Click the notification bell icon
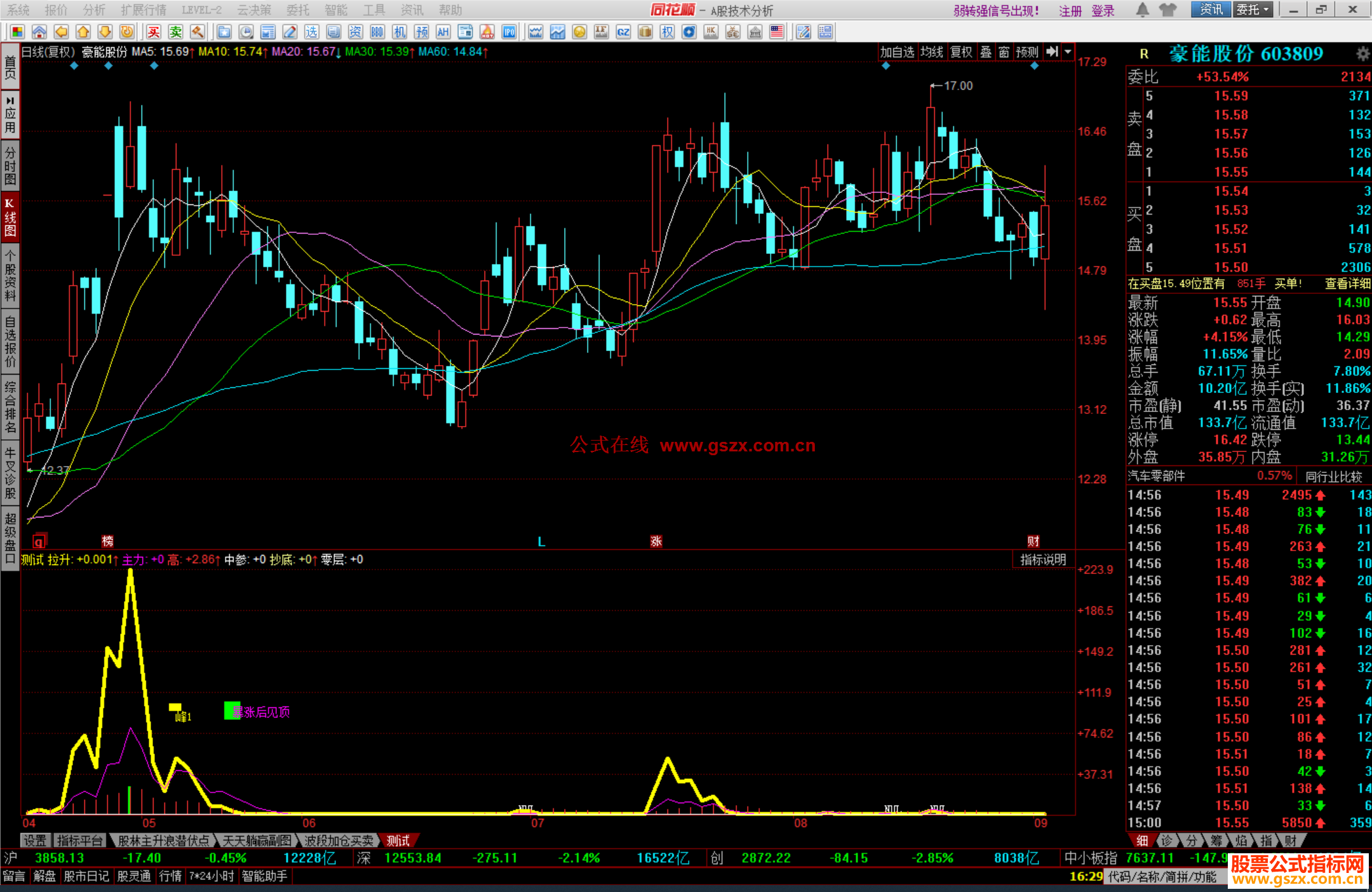Screen dimensions: 1372x892 point(1142,10)
